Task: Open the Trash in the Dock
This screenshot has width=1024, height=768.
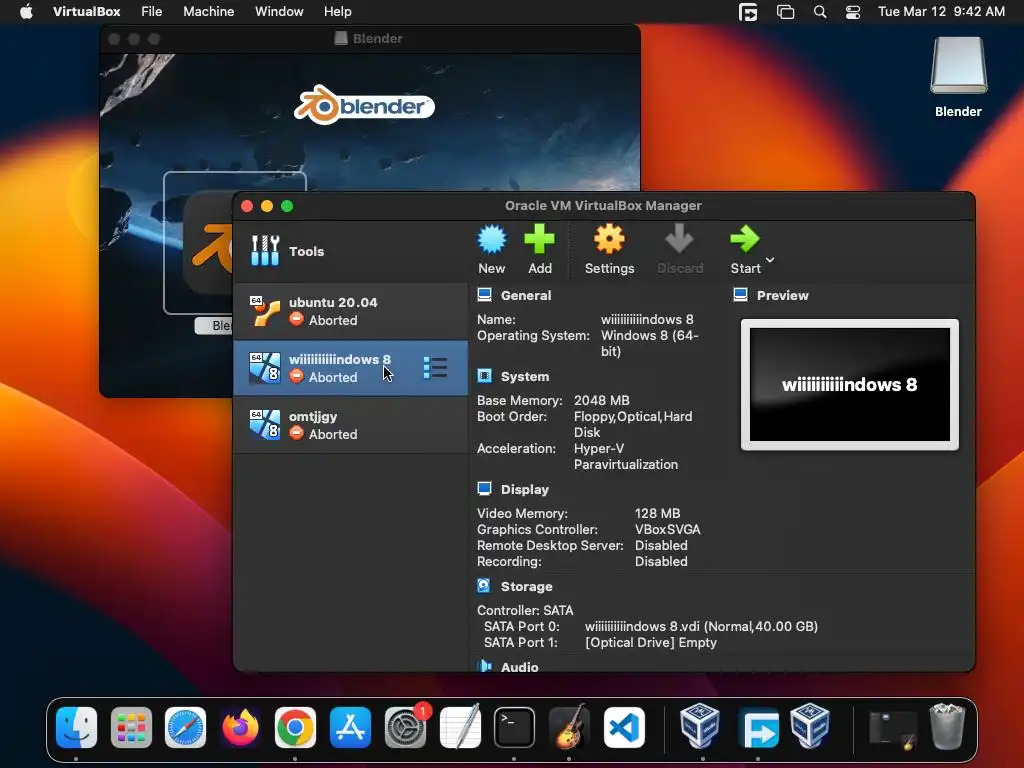Action: (947, 726)
